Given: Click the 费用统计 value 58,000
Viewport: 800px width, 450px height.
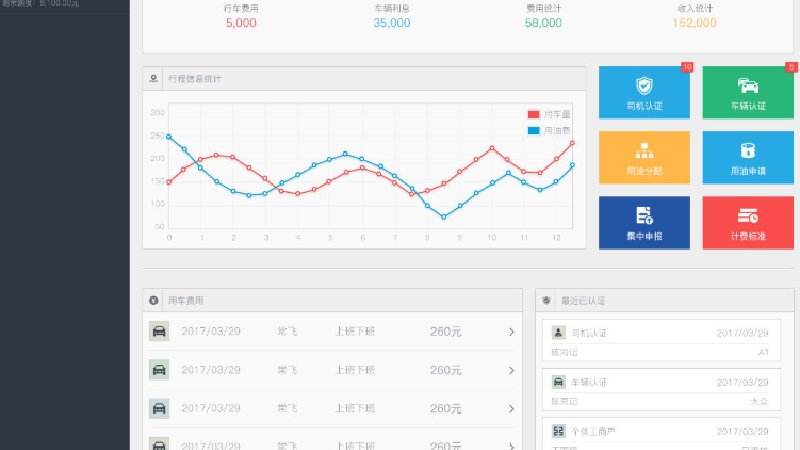Looking at the screenshot, I should click(543, 23).
